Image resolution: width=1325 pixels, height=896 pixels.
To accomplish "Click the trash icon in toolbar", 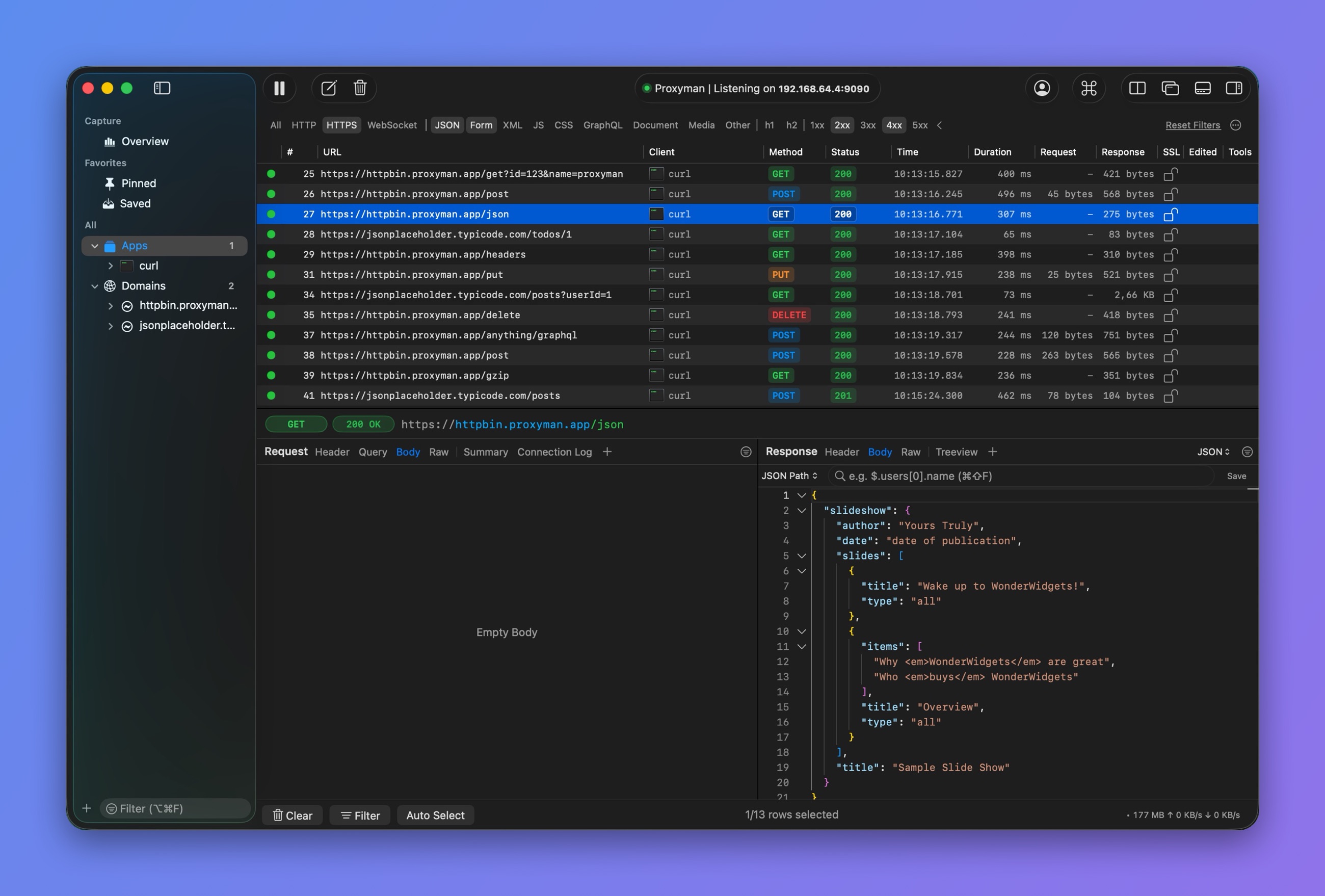I will tap(360, 88).
